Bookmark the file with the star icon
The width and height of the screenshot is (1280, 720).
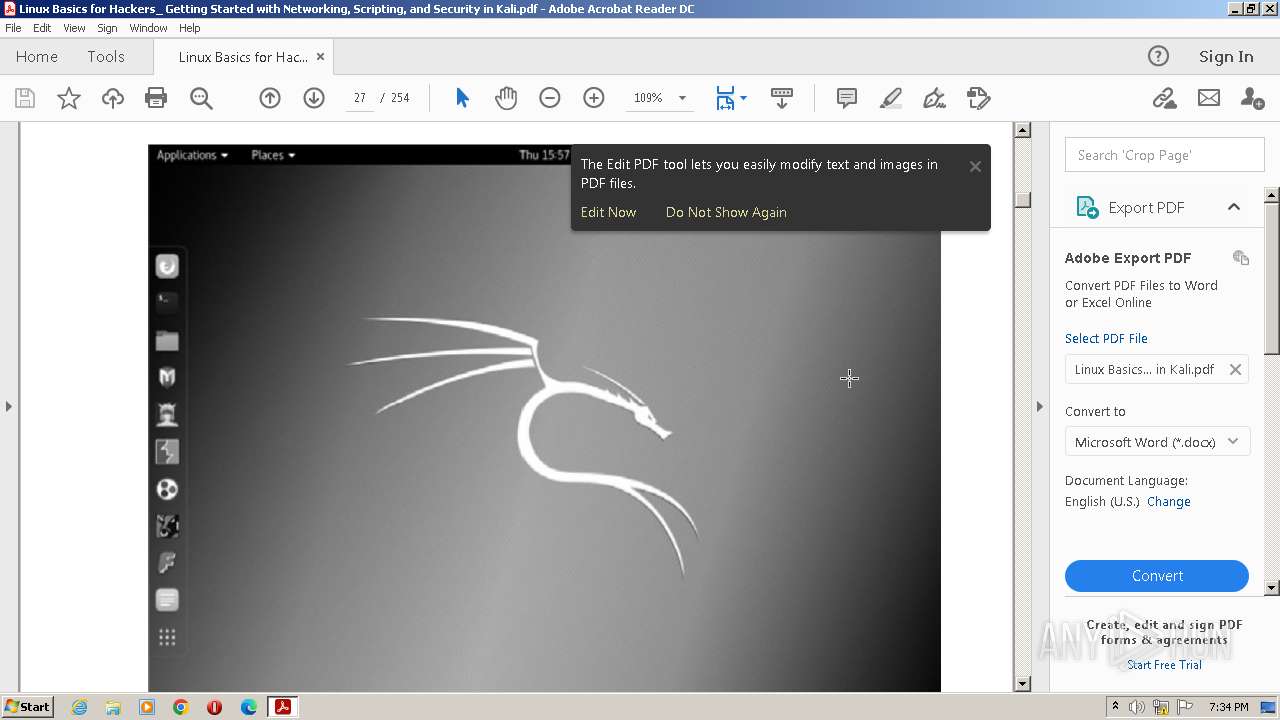[69, 98]
